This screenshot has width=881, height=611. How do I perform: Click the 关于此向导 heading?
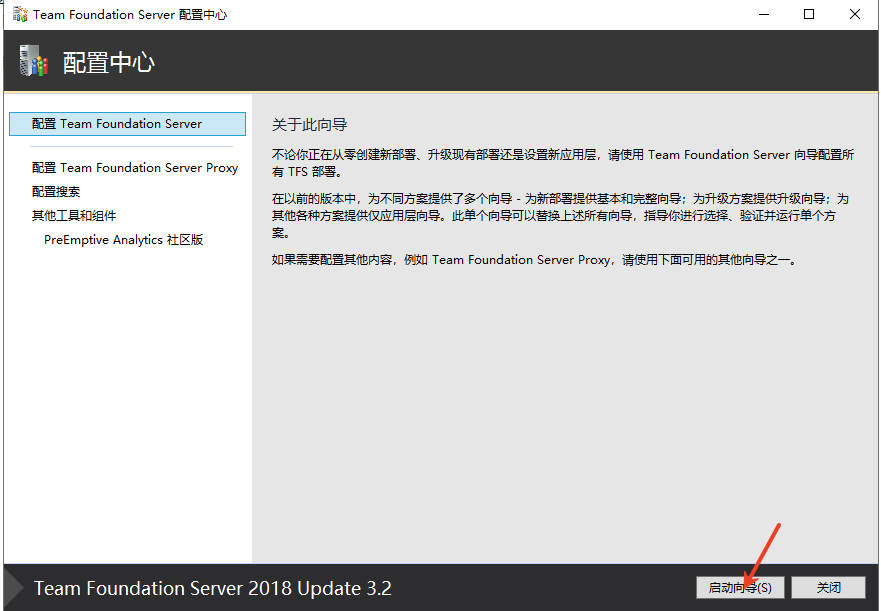[x=310, y=125]
